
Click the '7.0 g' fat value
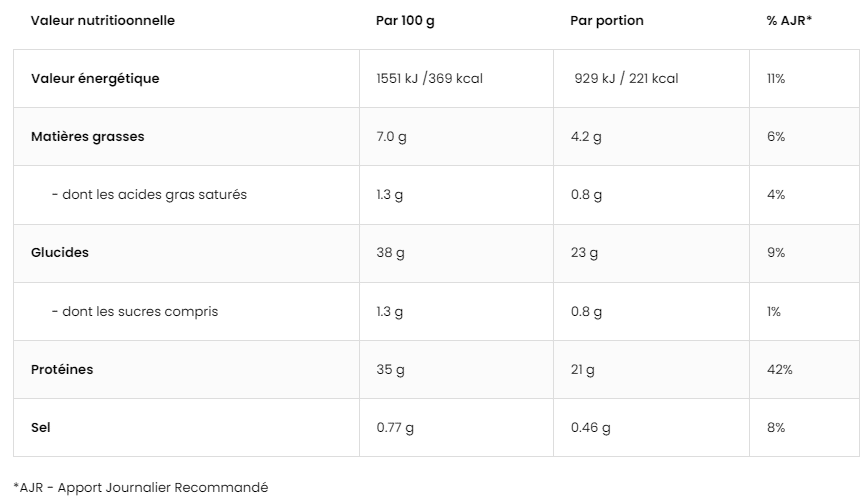coord(391,137)
